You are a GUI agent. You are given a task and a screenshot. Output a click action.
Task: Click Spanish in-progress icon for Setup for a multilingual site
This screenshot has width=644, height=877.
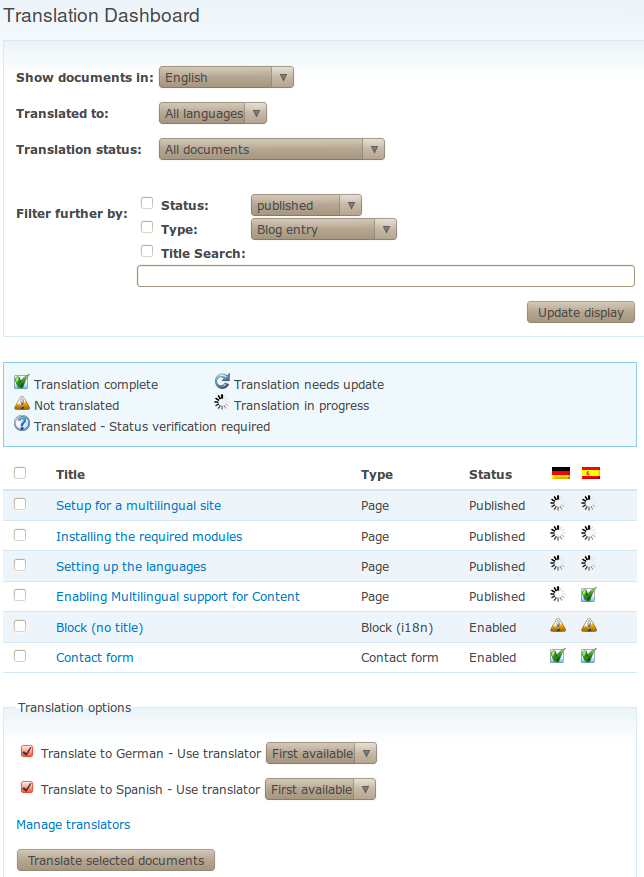click(x=588, y=503)
